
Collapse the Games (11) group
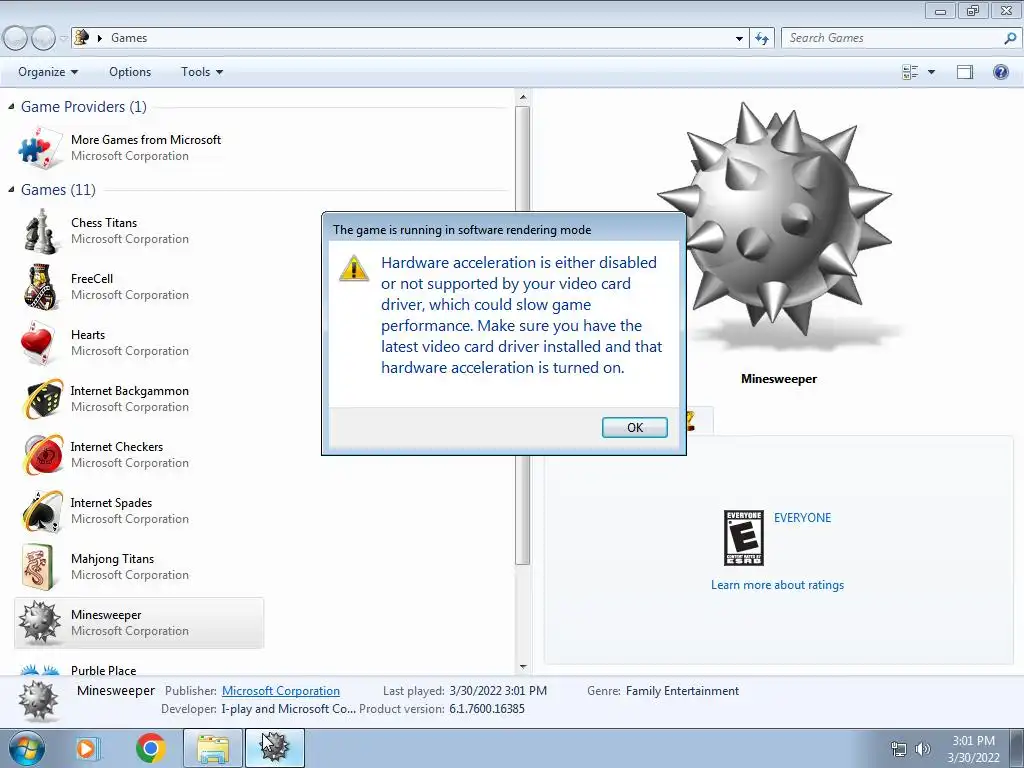click(x=11, y=189)
